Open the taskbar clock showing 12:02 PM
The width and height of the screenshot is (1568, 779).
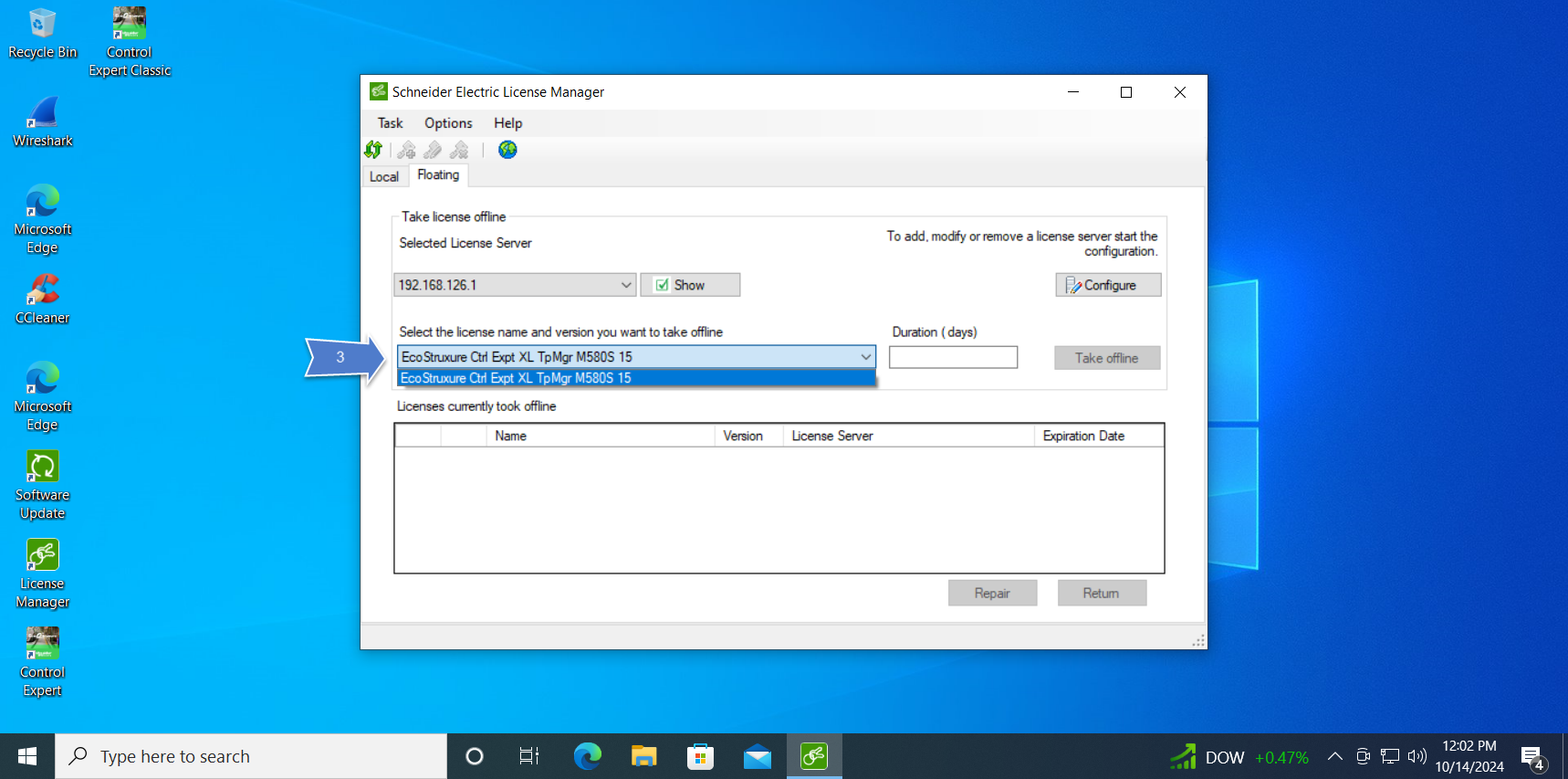click(x=1469, y=756)
